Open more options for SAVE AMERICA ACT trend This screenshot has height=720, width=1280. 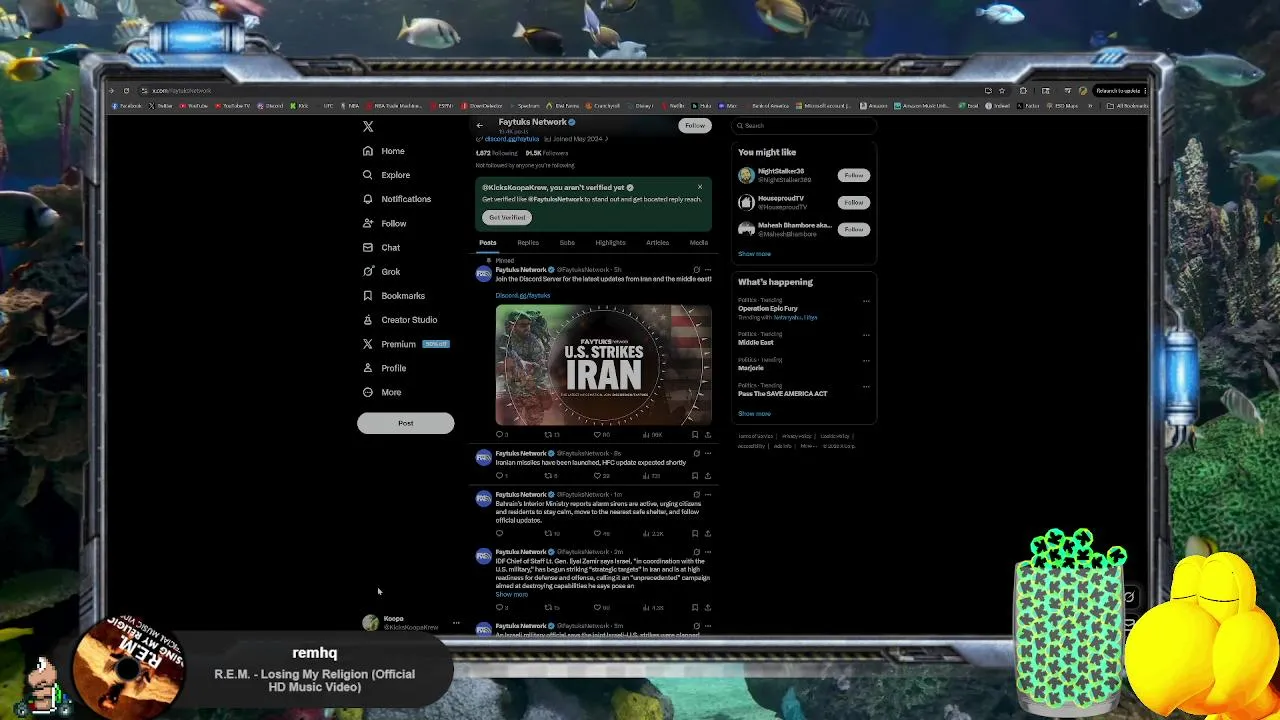866,386
